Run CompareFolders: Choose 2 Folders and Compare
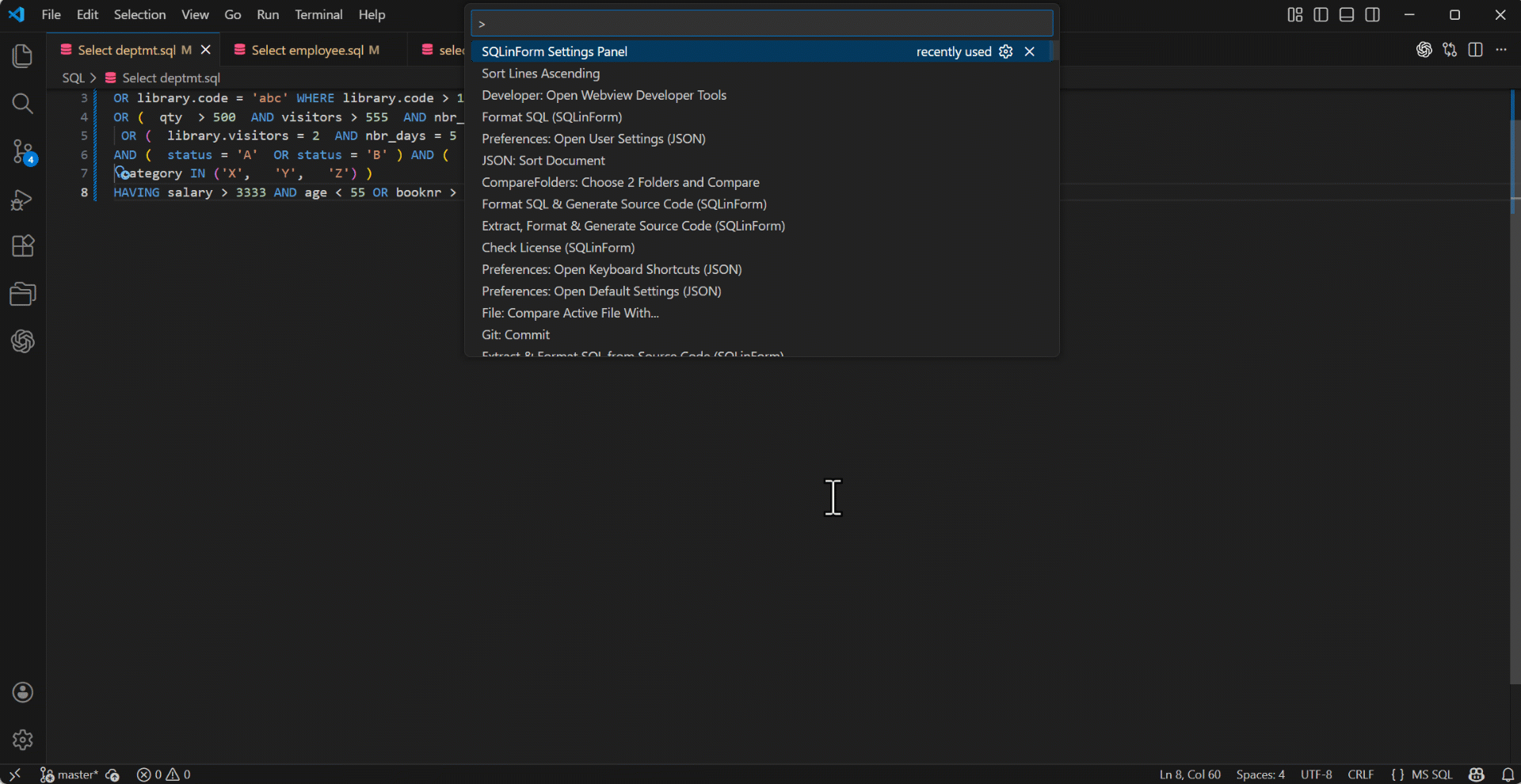1521x784 pixels. (x=762, y=182)
